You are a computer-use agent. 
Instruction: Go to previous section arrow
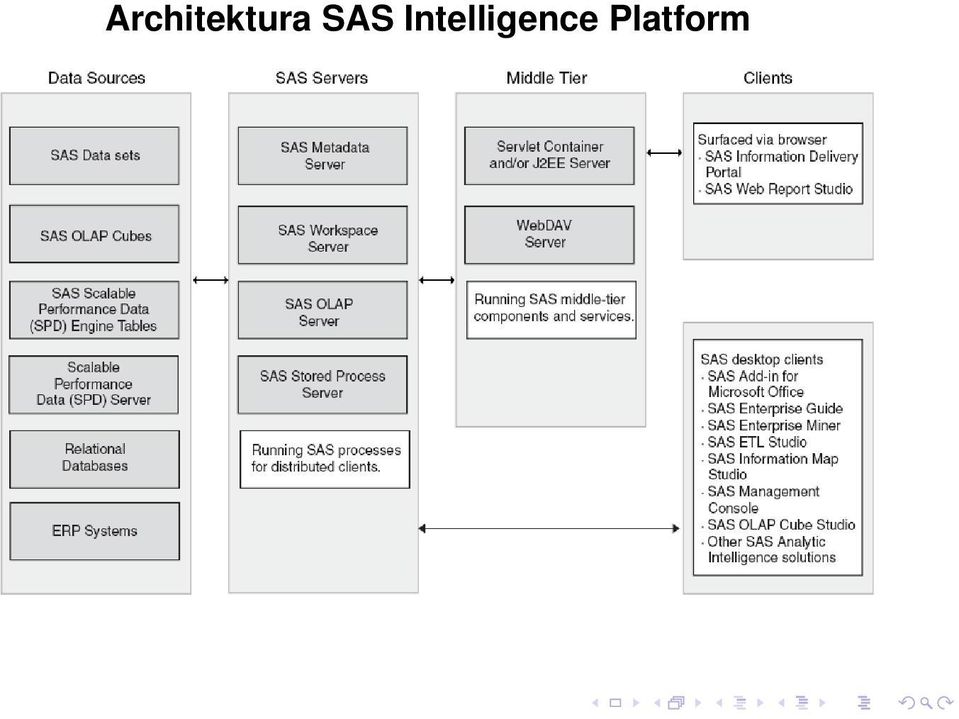781,702
